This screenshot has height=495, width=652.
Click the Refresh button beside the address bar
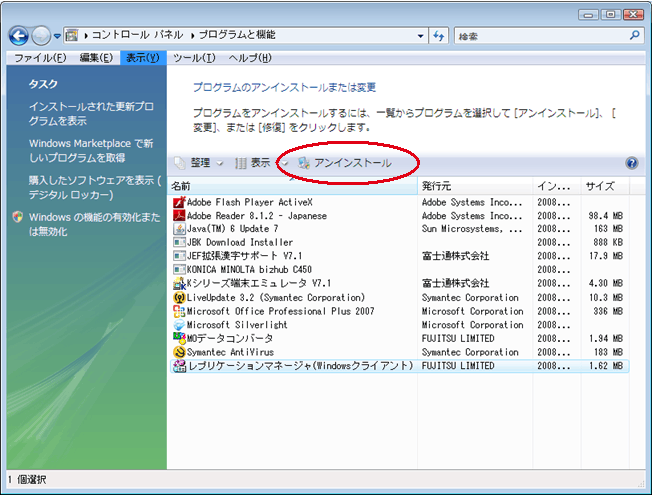439,36
